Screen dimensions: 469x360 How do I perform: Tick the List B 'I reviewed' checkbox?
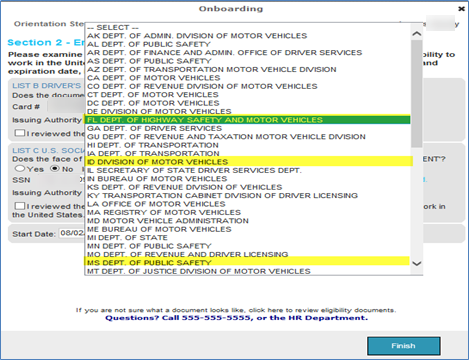click(x=20, y=133)
